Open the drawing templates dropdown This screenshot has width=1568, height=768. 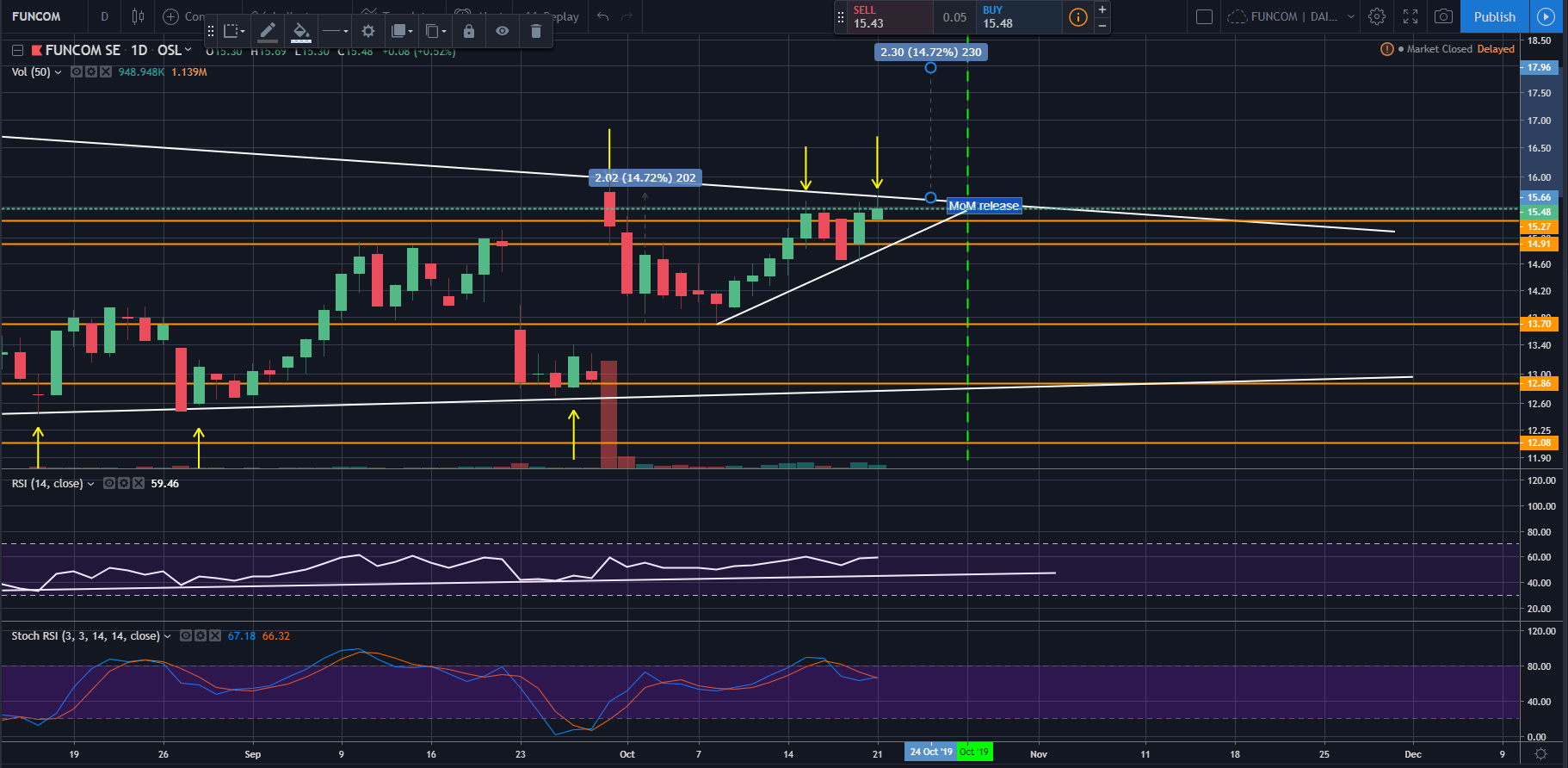(234, 31)
